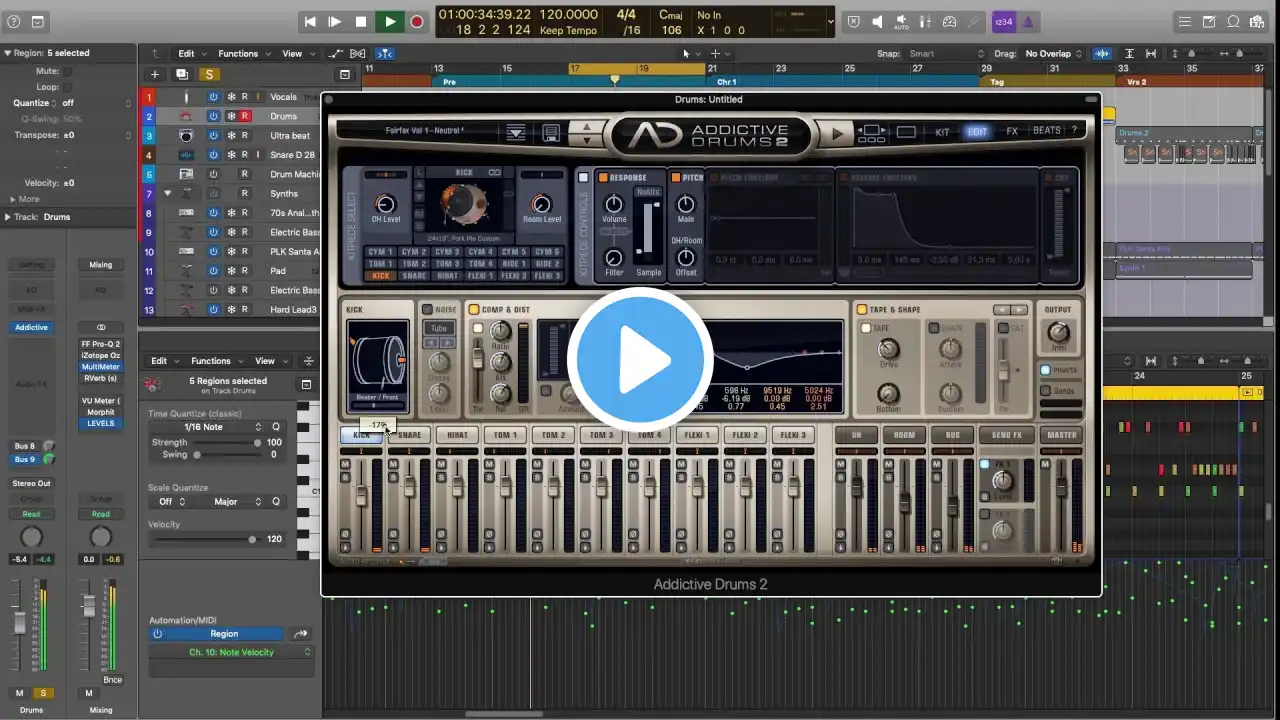Image resolution: width=1280 pixels, height=720 pixels.
Task: Toggle the Mute checkbox in the Region inspector
Action: 68,72
